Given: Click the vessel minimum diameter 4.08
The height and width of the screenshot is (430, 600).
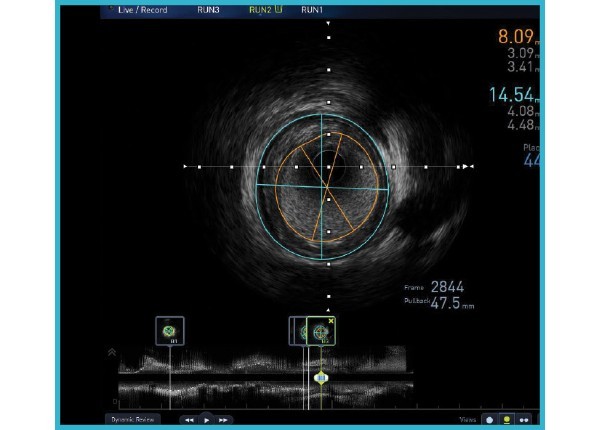Looking at the screenshot, I should pyautogui.click(x=520, y=111).
